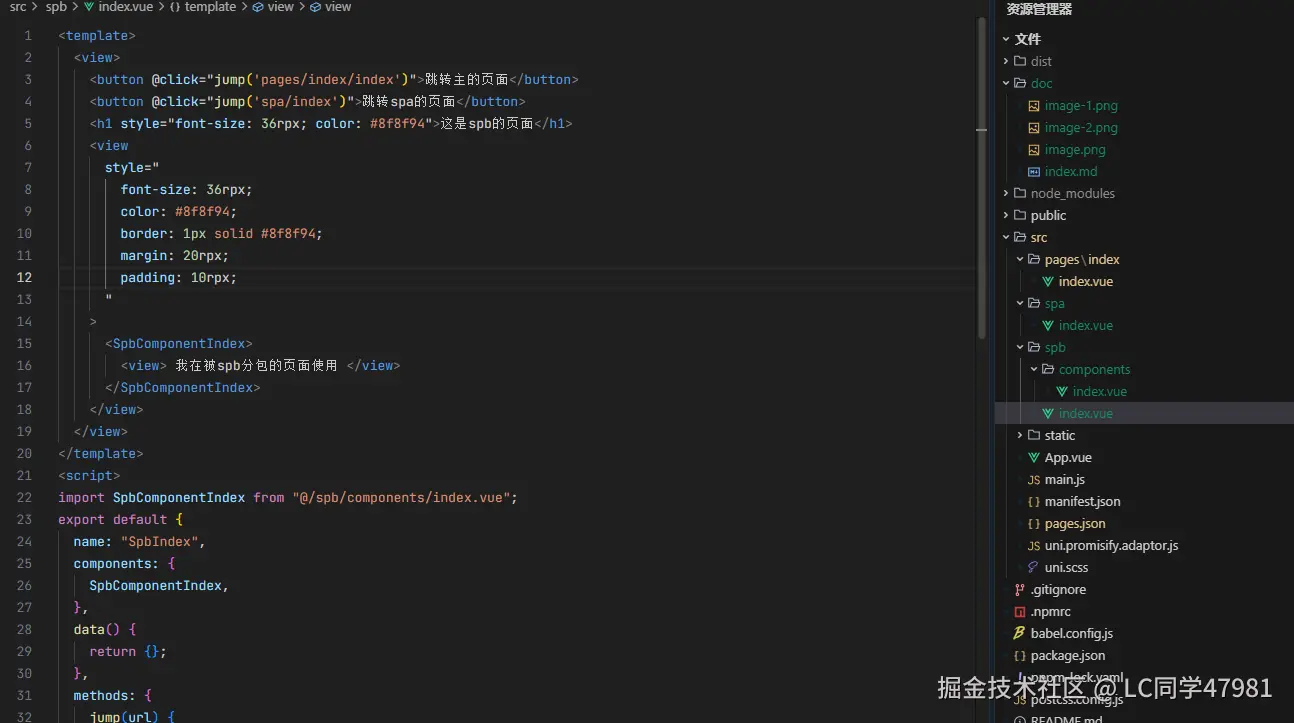This screenshot has height=723, width=1294.
Task: Click the braces icon beside manifest.json
Action: (x=1034, y=501)
